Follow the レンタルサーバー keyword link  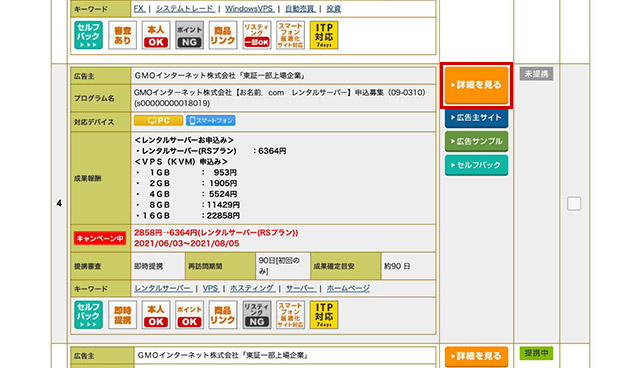click(162, 288)
